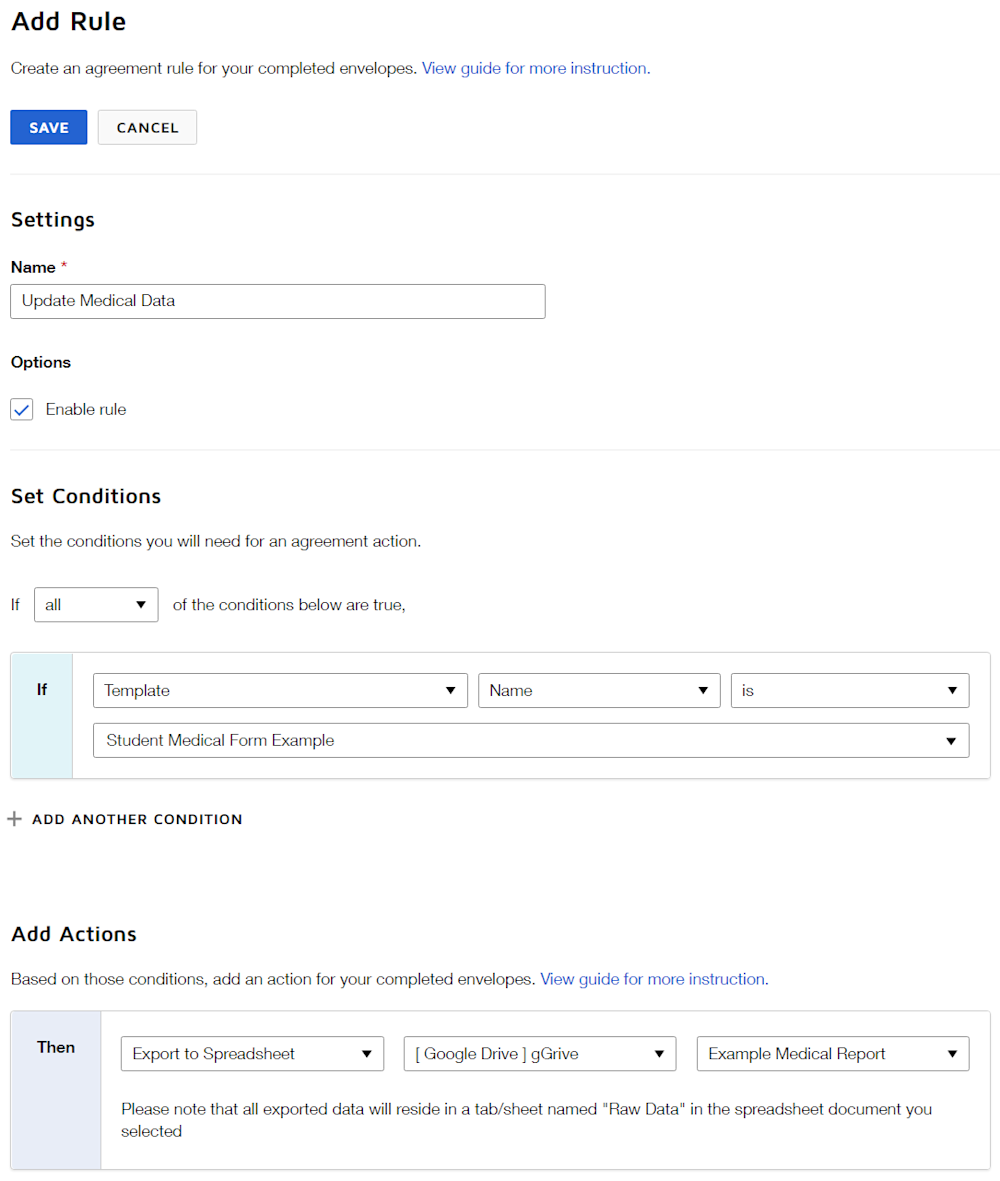Click the arrow on the Google Drive gGrive selector
1000x1181 pixels.
(x=659, y=1053)
